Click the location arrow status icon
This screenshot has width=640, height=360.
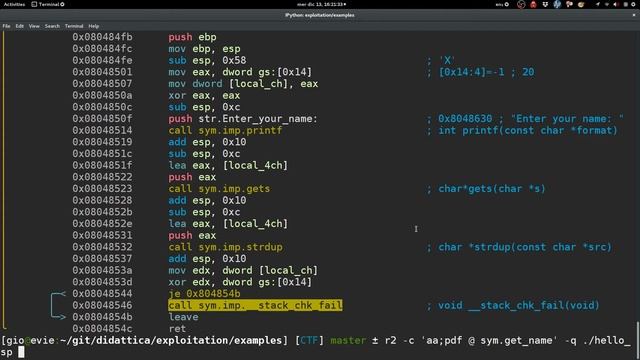[598, 4]
